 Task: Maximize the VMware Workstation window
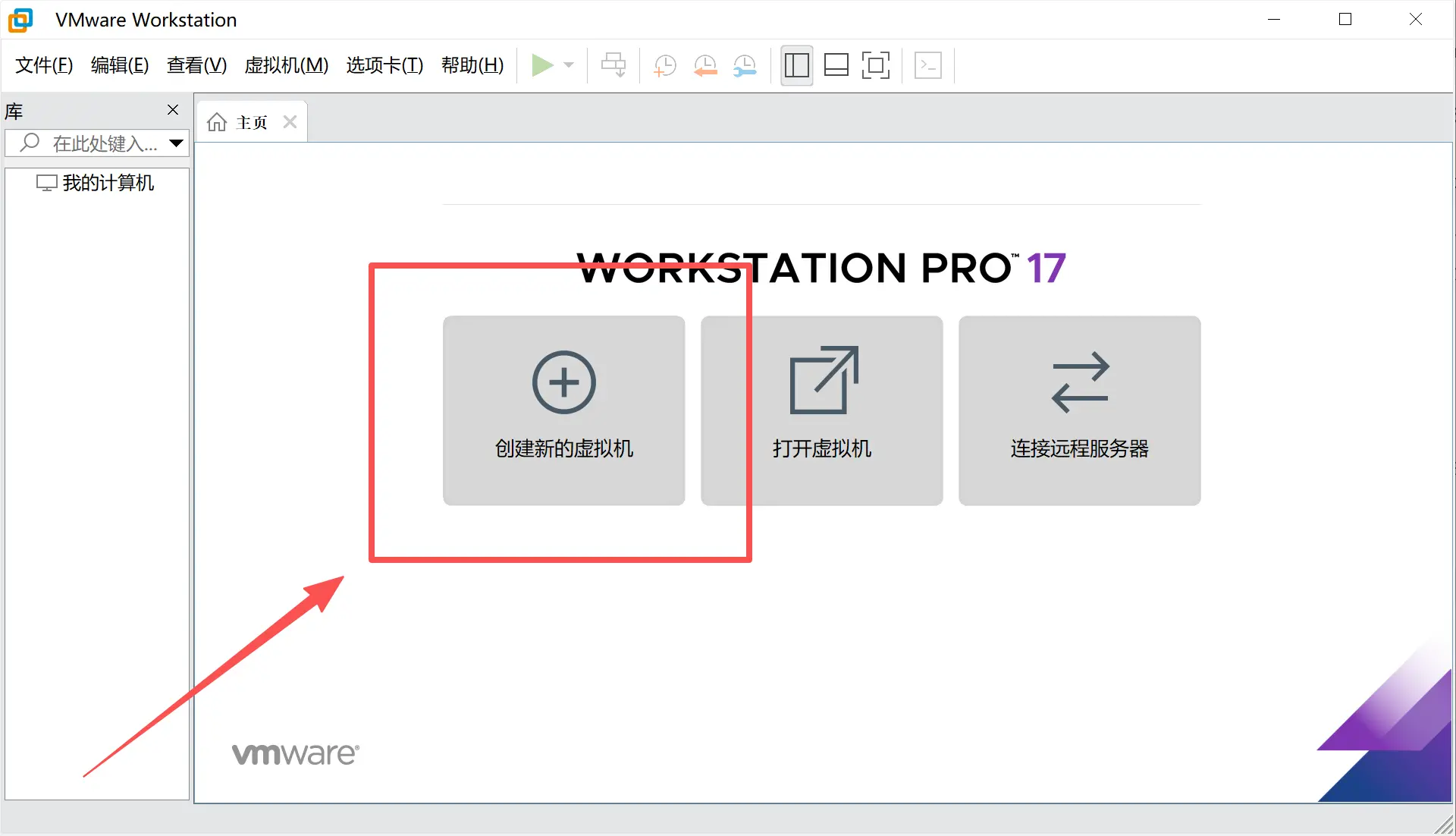1345,20
